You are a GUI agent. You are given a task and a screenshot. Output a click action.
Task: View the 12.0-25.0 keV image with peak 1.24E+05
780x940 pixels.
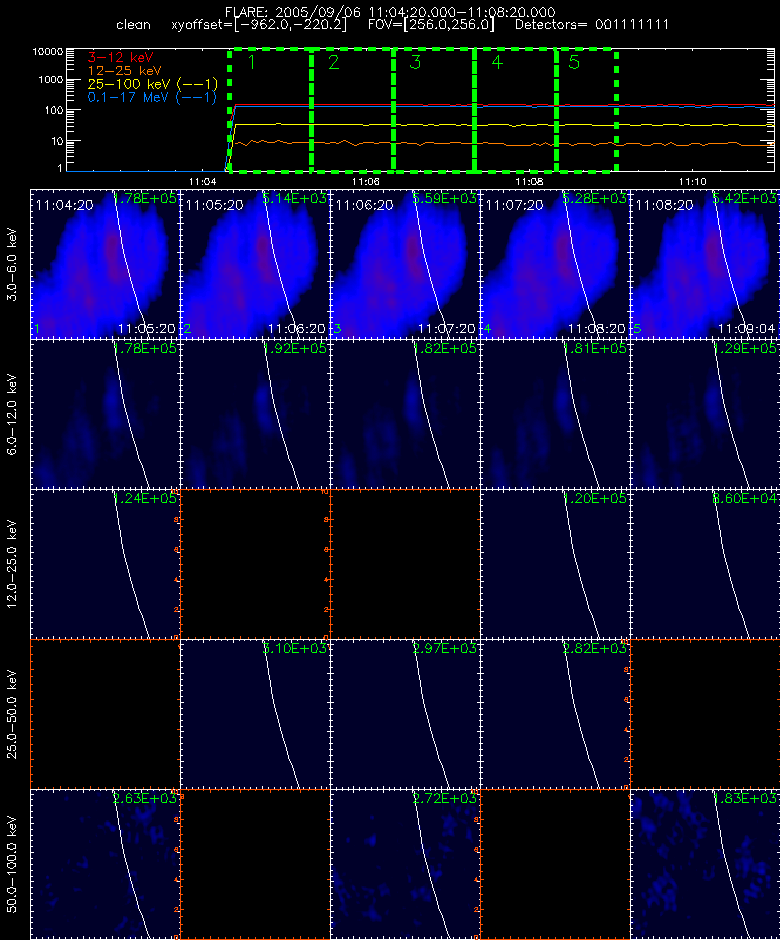click(x=105, y=564)
